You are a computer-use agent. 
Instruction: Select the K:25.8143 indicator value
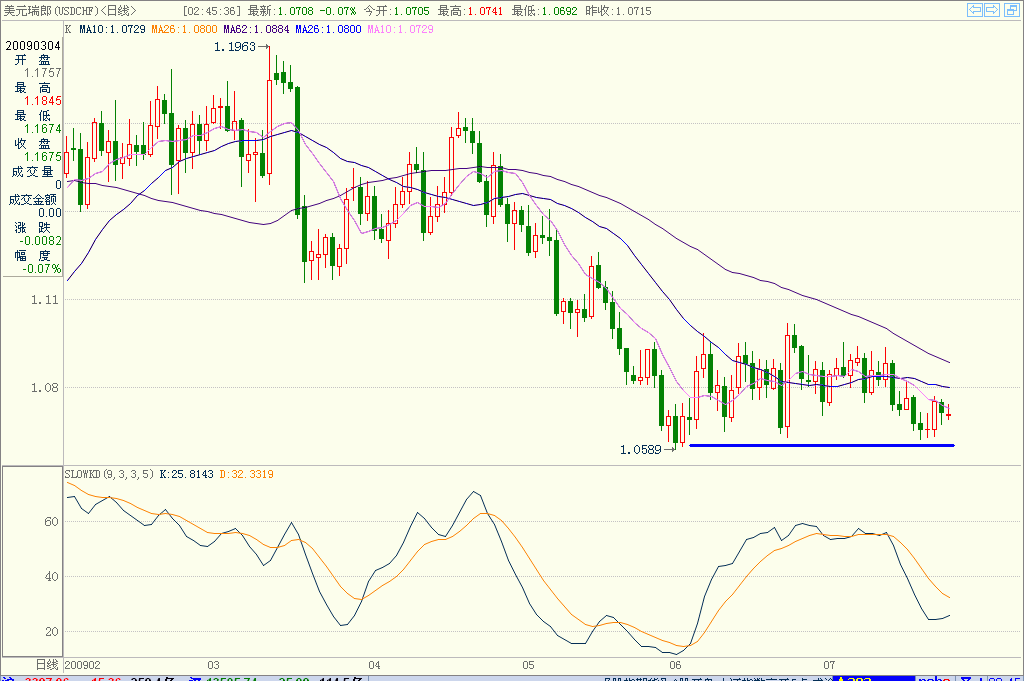point(186,474)
